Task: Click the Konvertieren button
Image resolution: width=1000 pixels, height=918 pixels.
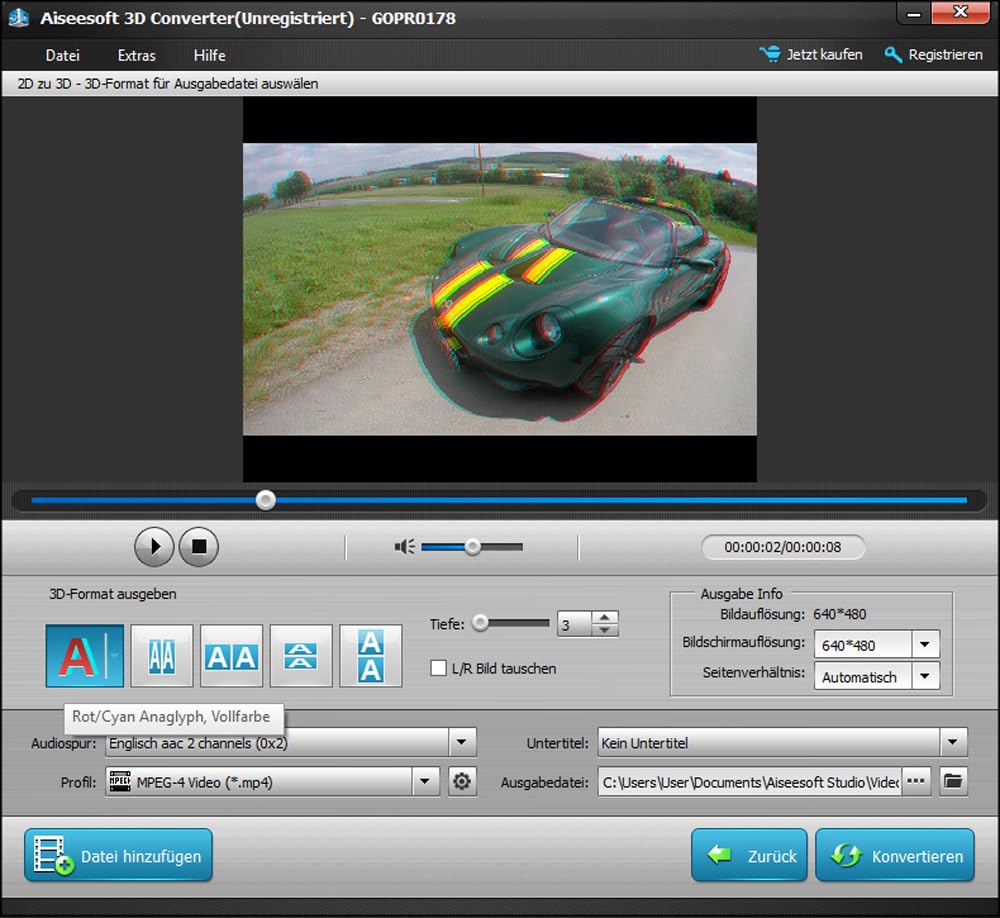Action: [x=895, y=856]
